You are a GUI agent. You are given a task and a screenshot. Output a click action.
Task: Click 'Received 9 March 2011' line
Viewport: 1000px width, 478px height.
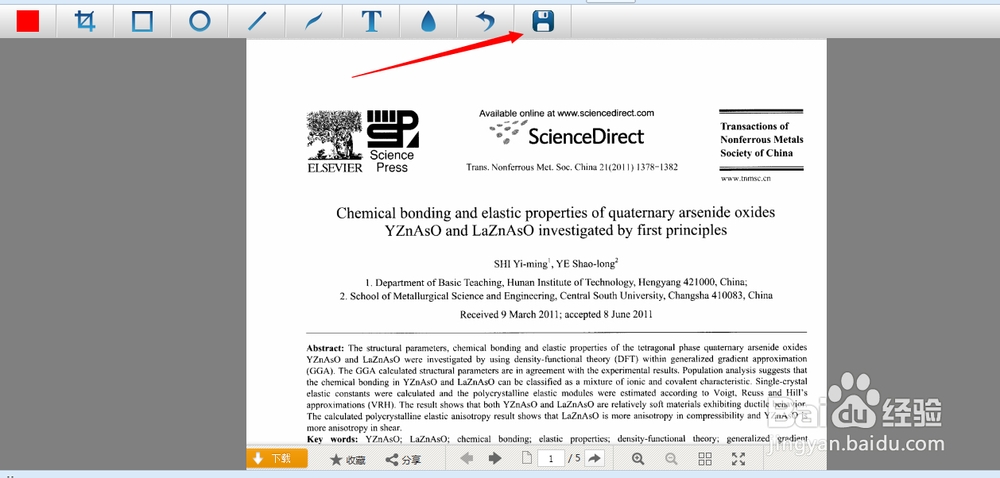pos(555,314)
